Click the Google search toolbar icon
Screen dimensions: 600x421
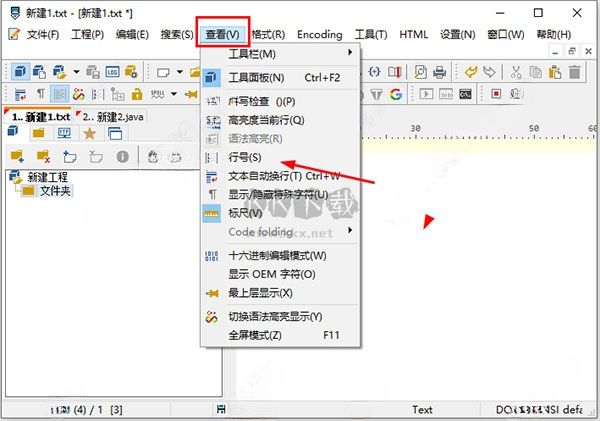396,94
